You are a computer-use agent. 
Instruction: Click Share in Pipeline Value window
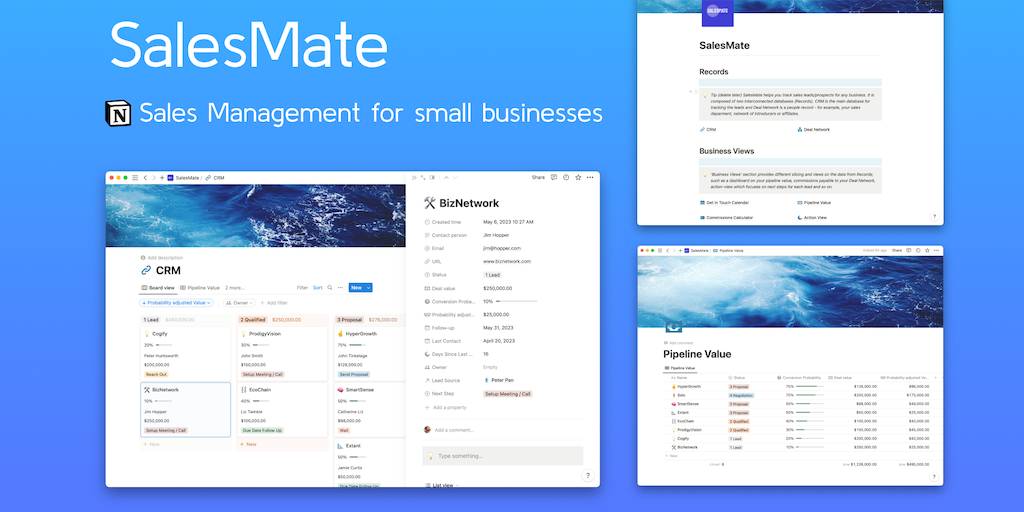(897, 250)
